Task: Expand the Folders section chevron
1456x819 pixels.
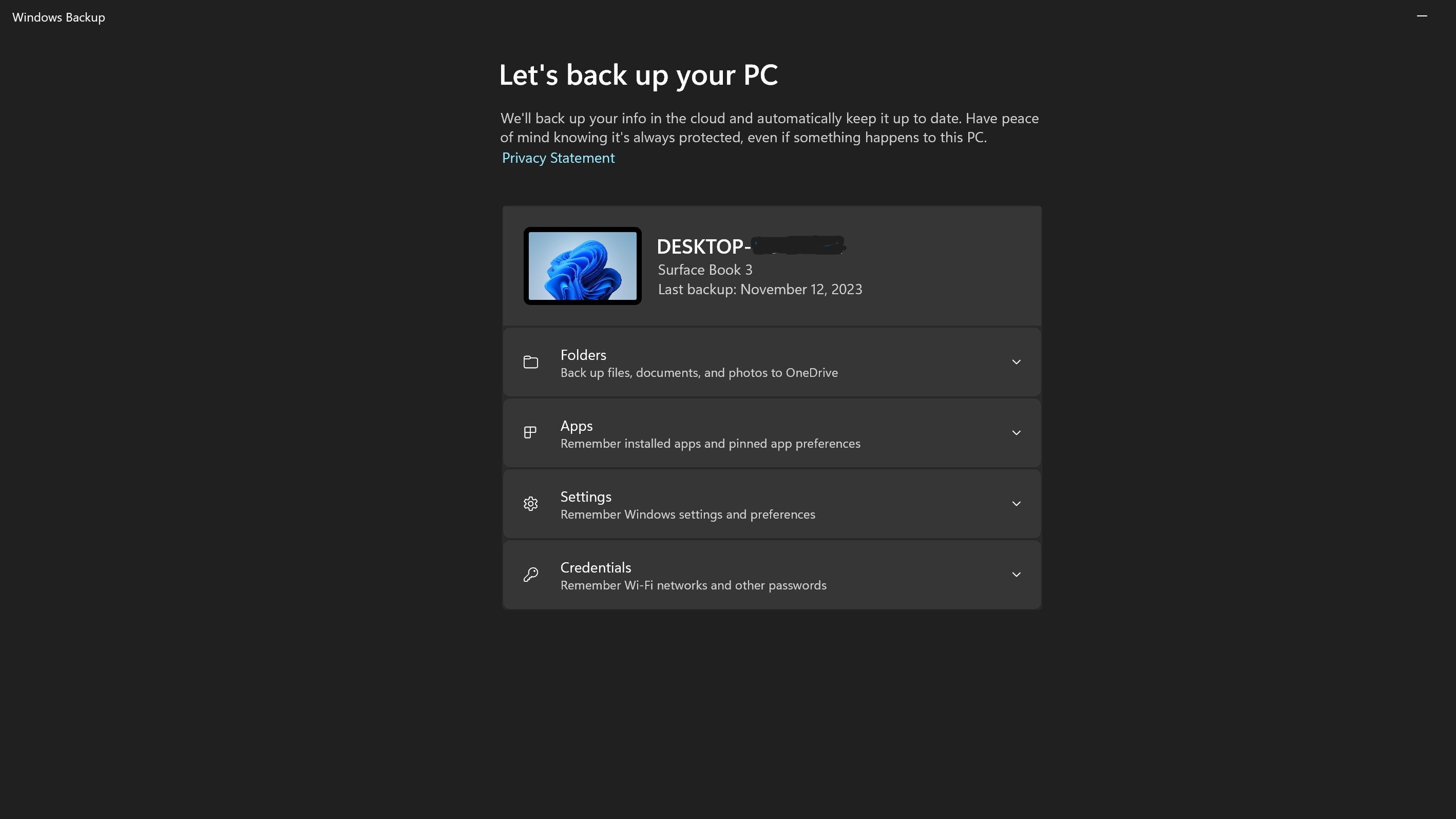Action: 1016,361
